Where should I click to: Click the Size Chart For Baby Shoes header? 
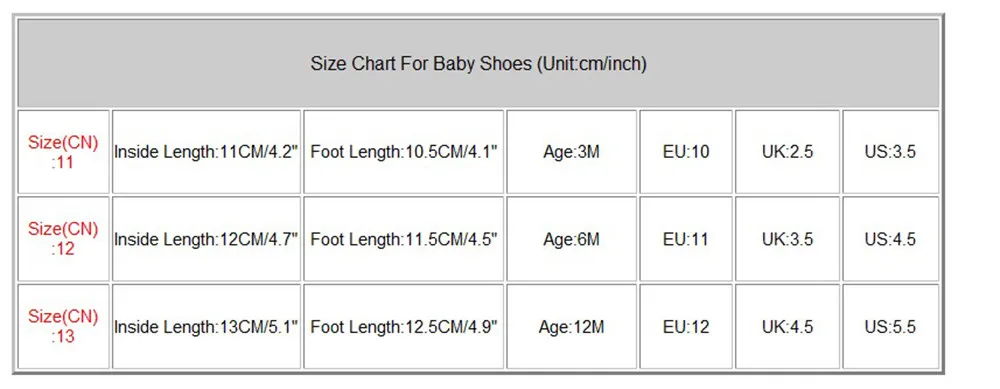tap(478, 63)
